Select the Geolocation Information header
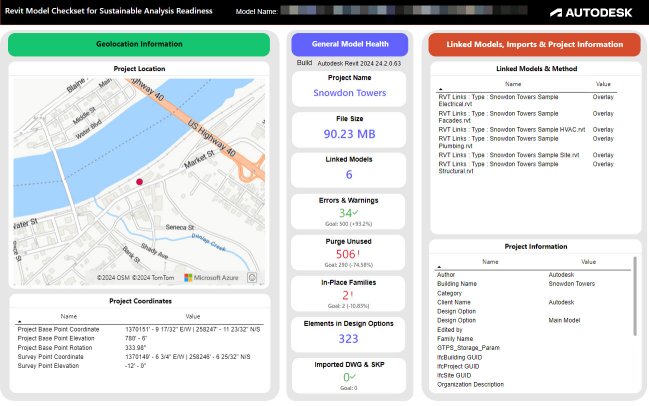 tap(139, 44)
